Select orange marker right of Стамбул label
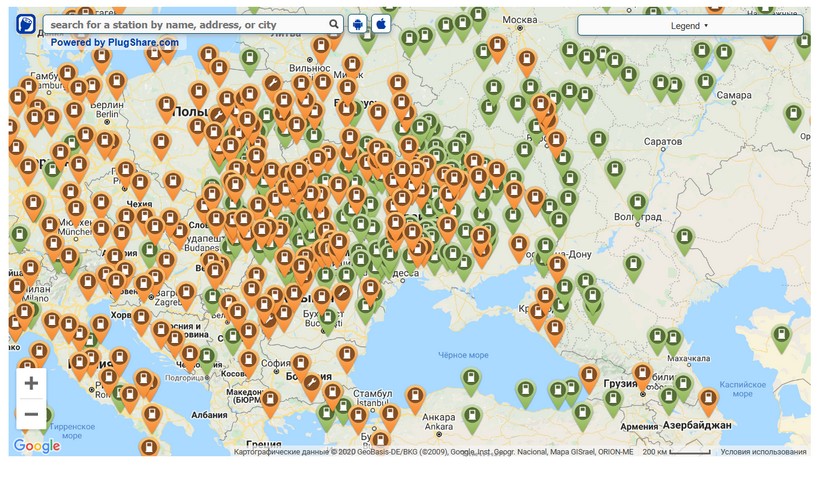 click(415, 398)
